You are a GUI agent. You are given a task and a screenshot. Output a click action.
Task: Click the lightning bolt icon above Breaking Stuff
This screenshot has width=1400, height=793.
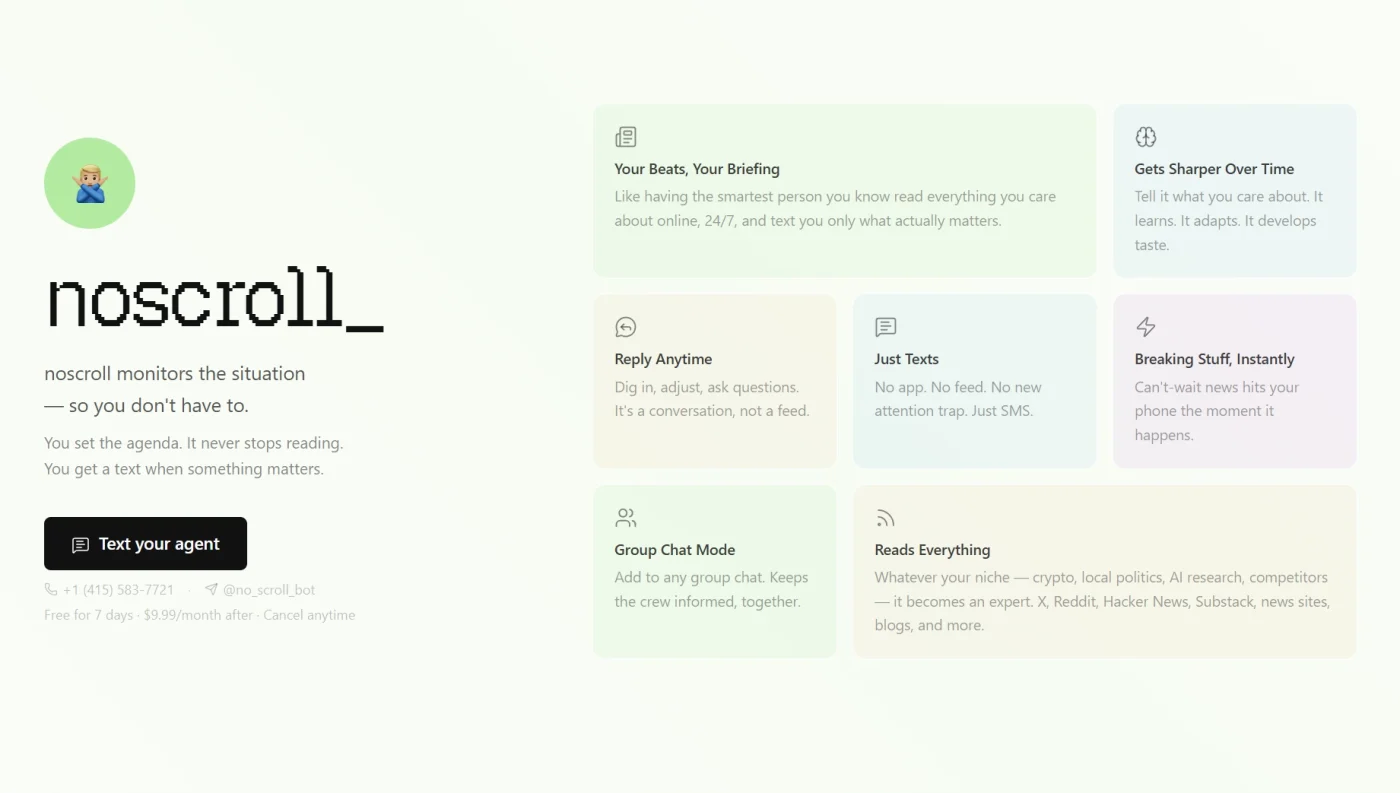(1146, 327)
